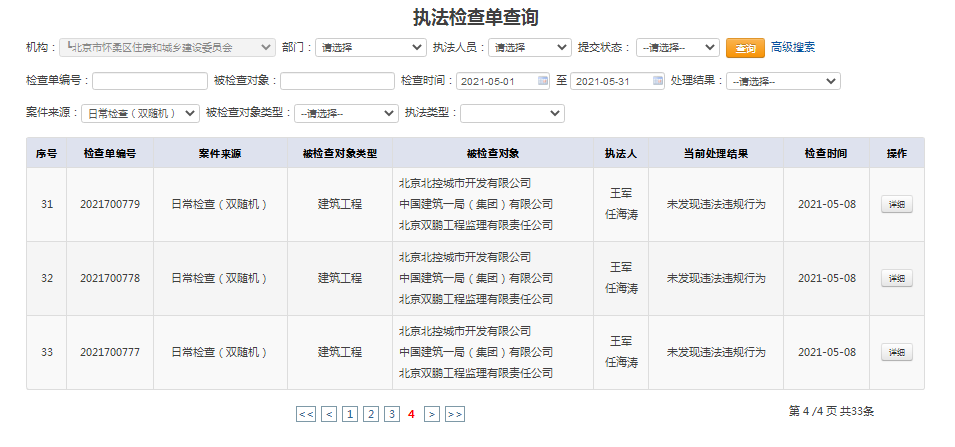Click the 检查时间 column header

pyautogui.click(x=826, y=153)
